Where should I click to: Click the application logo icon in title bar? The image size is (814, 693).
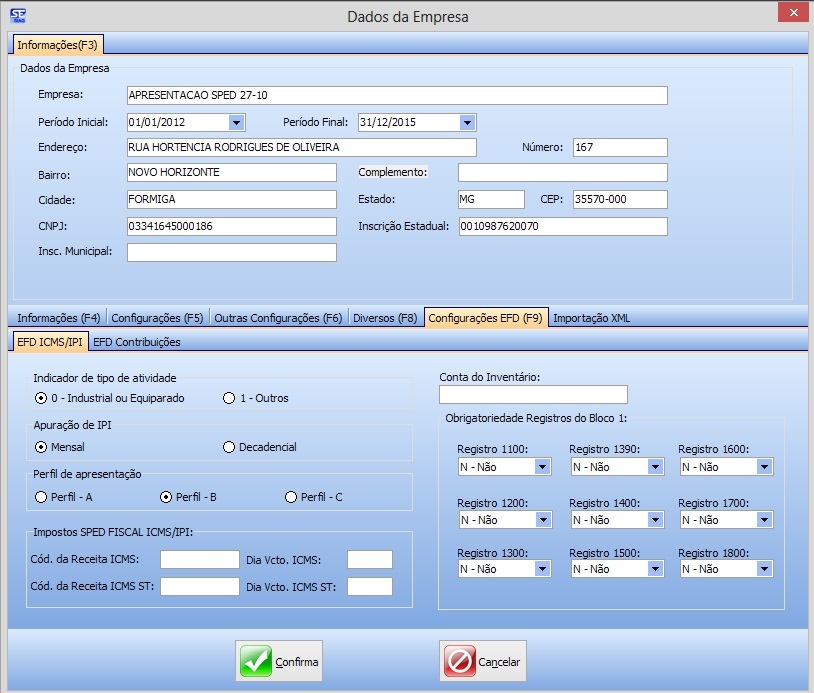point(17,16)
